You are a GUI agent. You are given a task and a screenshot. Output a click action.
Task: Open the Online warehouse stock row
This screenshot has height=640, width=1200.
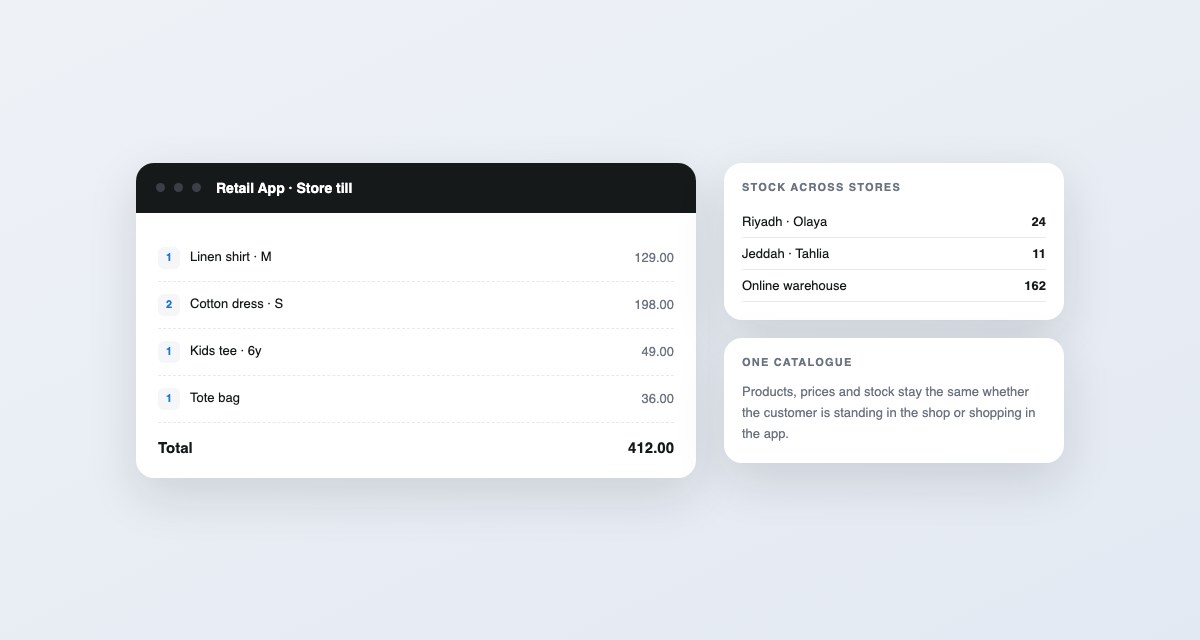[x=894, y=286]
